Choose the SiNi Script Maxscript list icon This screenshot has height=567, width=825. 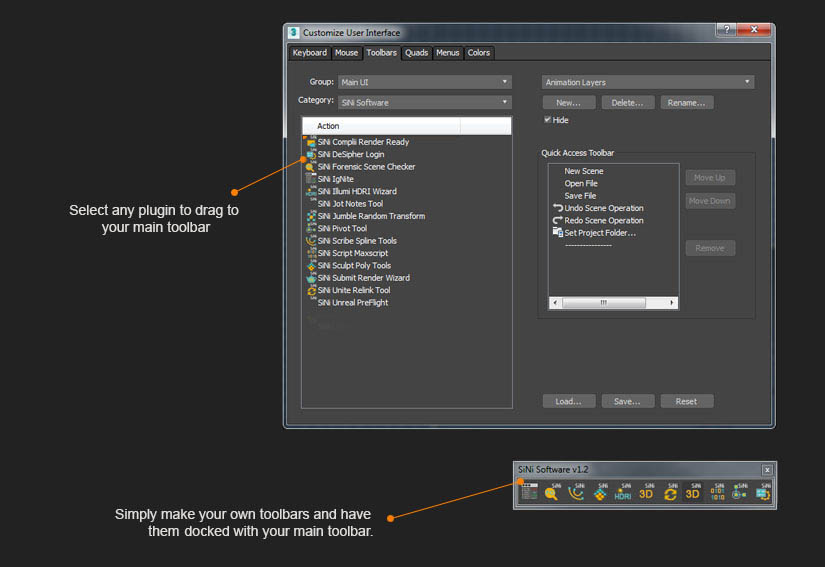[x=311, y=253]
